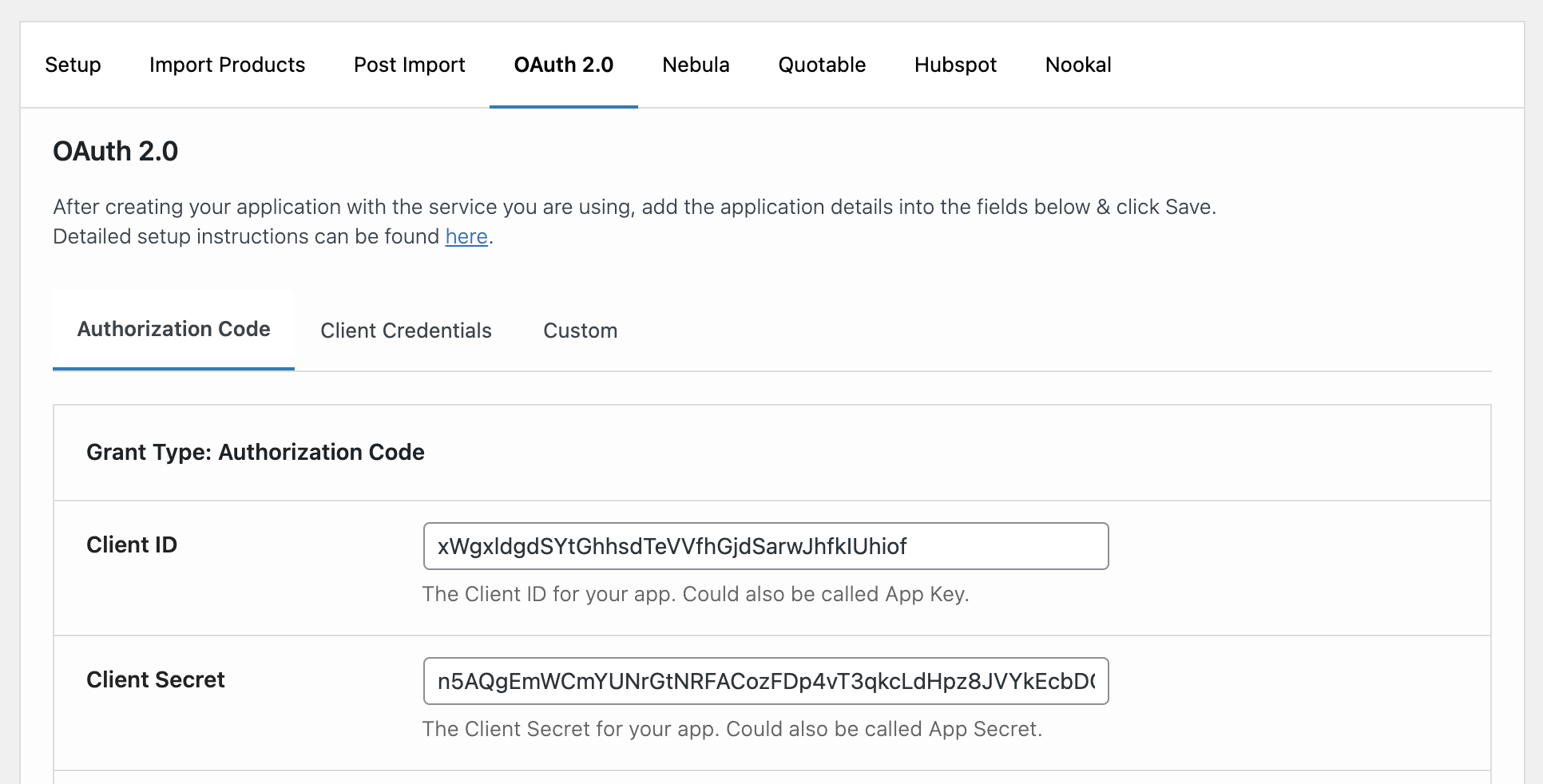Click the Client Secret field label
Viewport: 1543px width, 784px height.
[x=156, y=679]
